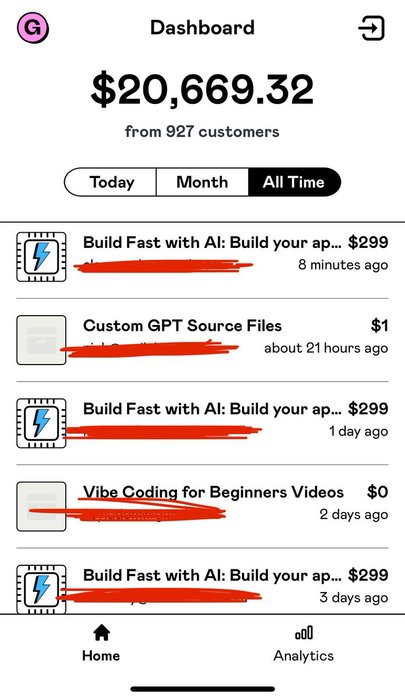The width and height of the screenshot is (405, 700).
Task: Open Vibe Coding for Beginners Videos sale
Action: pos(202,506)
